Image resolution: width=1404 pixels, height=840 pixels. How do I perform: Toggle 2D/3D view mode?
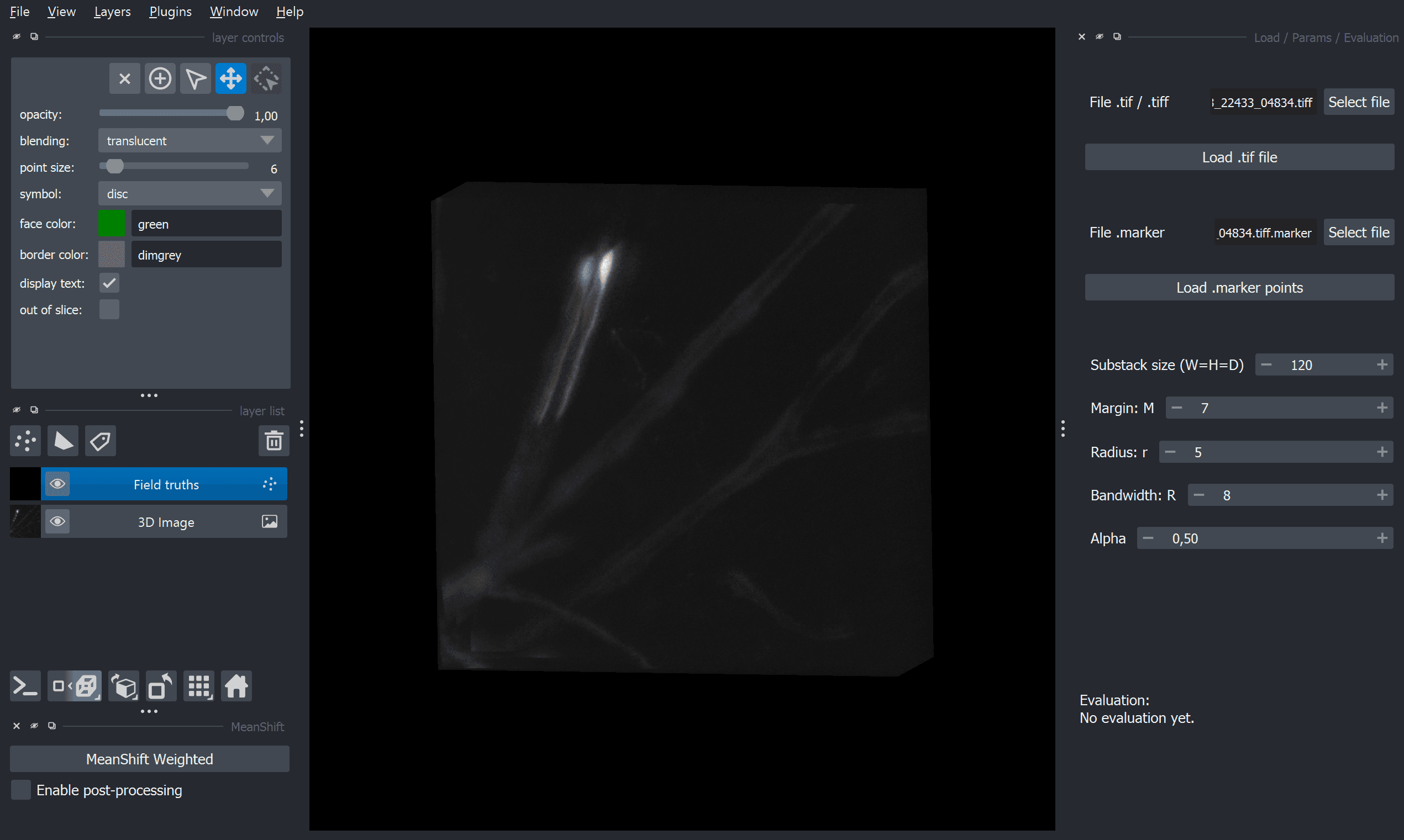point(75,686)
